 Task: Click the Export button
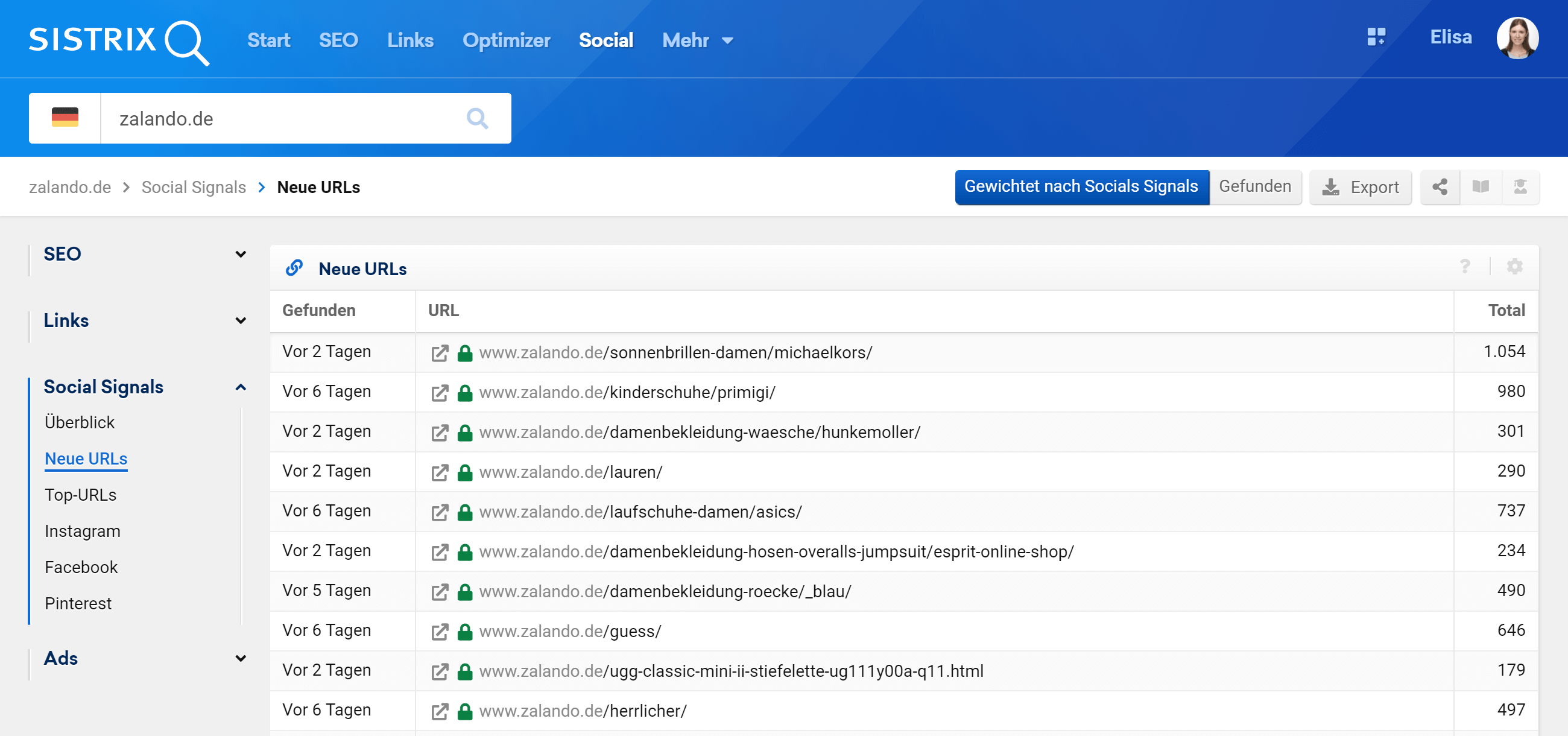tap(1360, 187)
